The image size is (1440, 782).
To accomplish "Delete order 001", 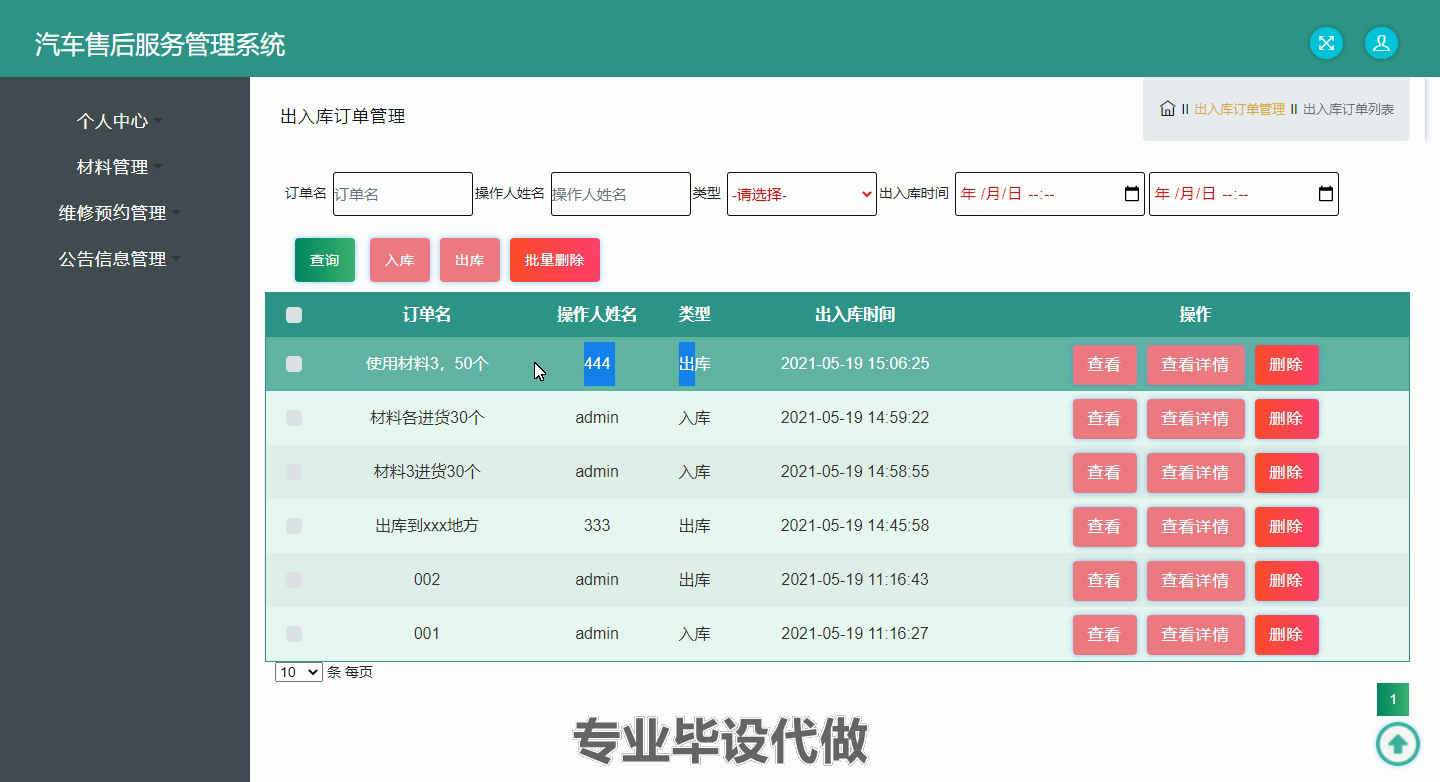I will [1287, 635].
